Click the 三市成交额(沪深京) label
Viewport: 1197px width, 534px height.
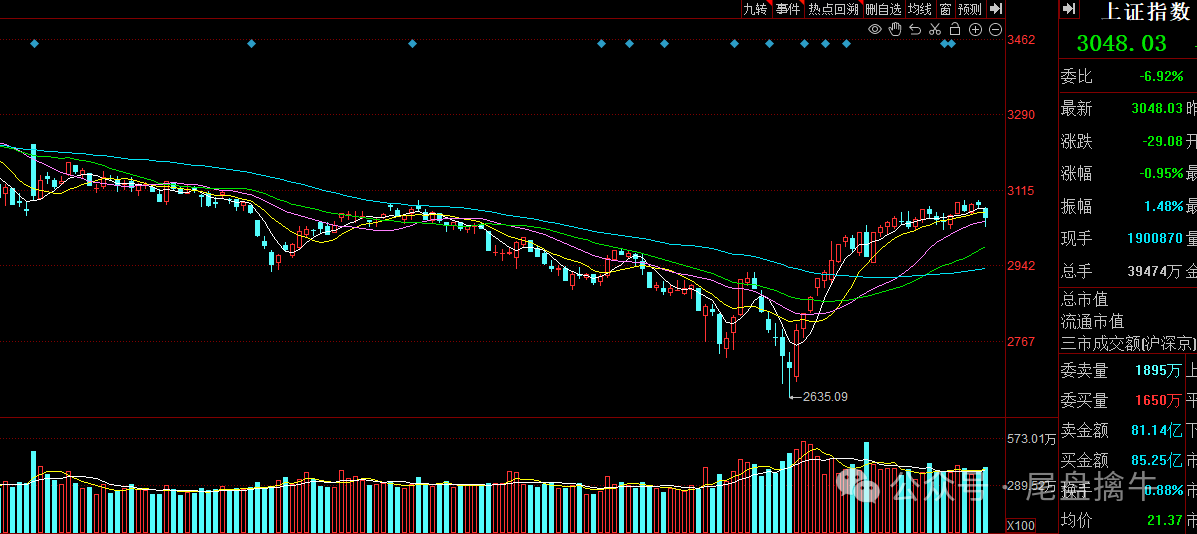click(x=1128, y=343)
